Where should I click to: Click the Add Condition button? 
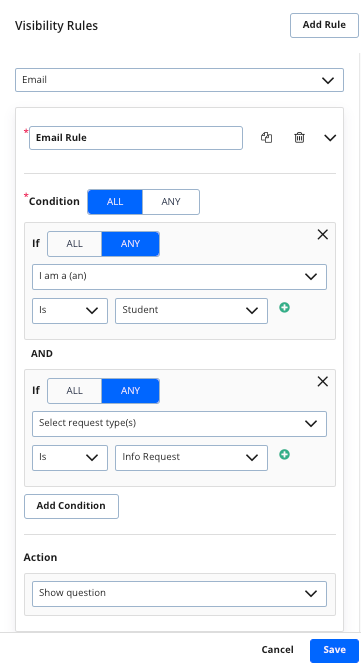71,506
